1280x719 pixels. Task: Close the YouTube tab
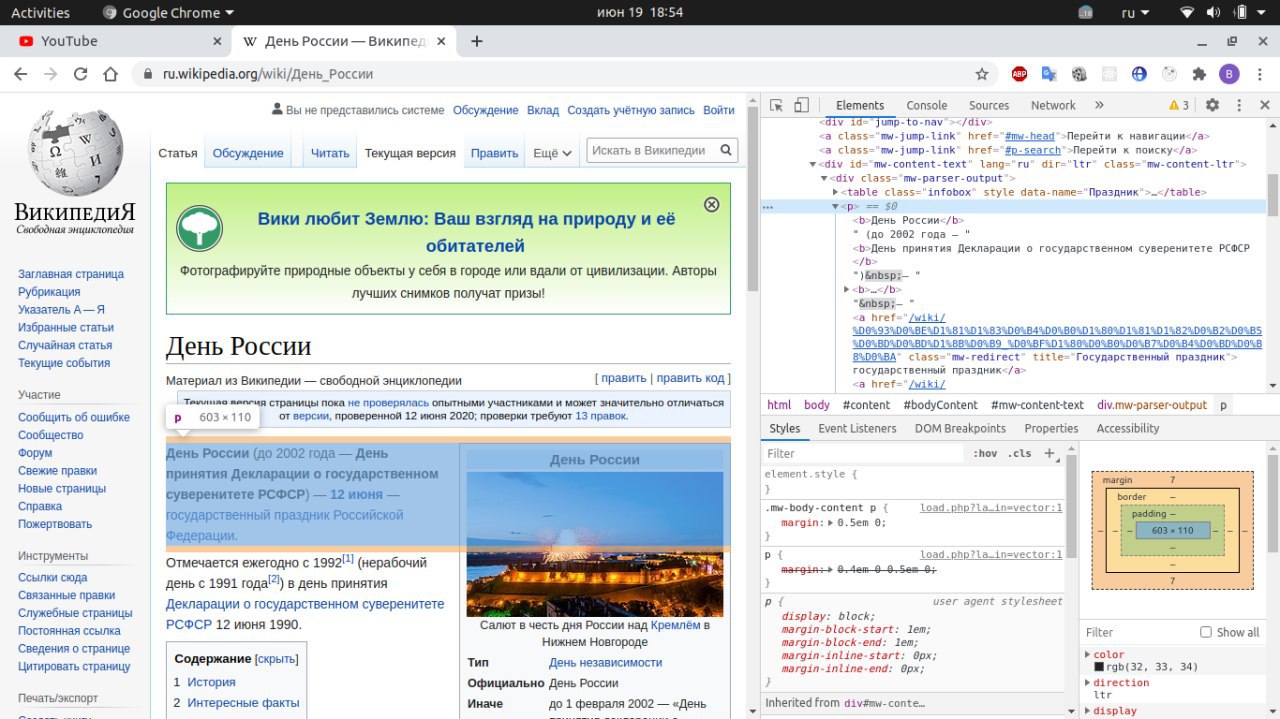tap(217, 41)
